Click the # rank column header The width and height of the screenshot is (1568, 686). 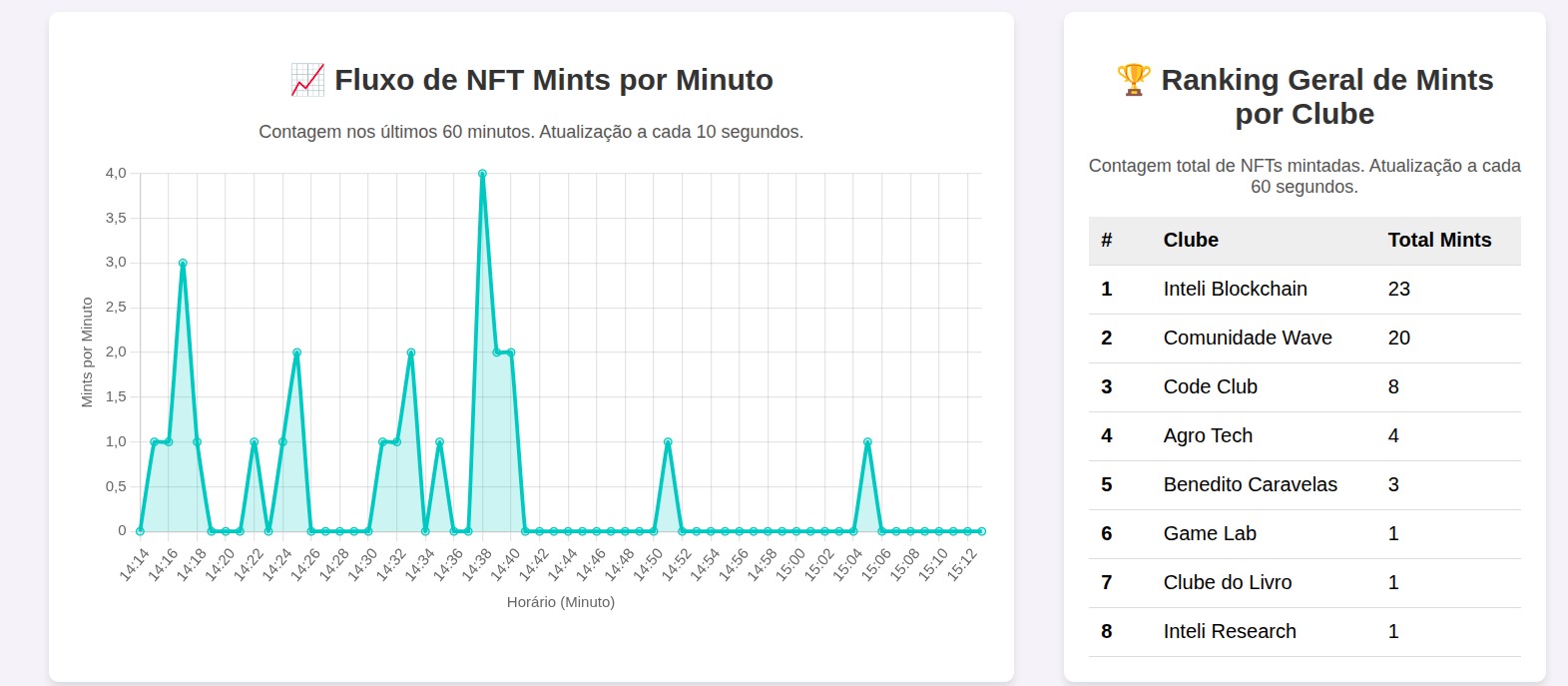pos(1106,240)
